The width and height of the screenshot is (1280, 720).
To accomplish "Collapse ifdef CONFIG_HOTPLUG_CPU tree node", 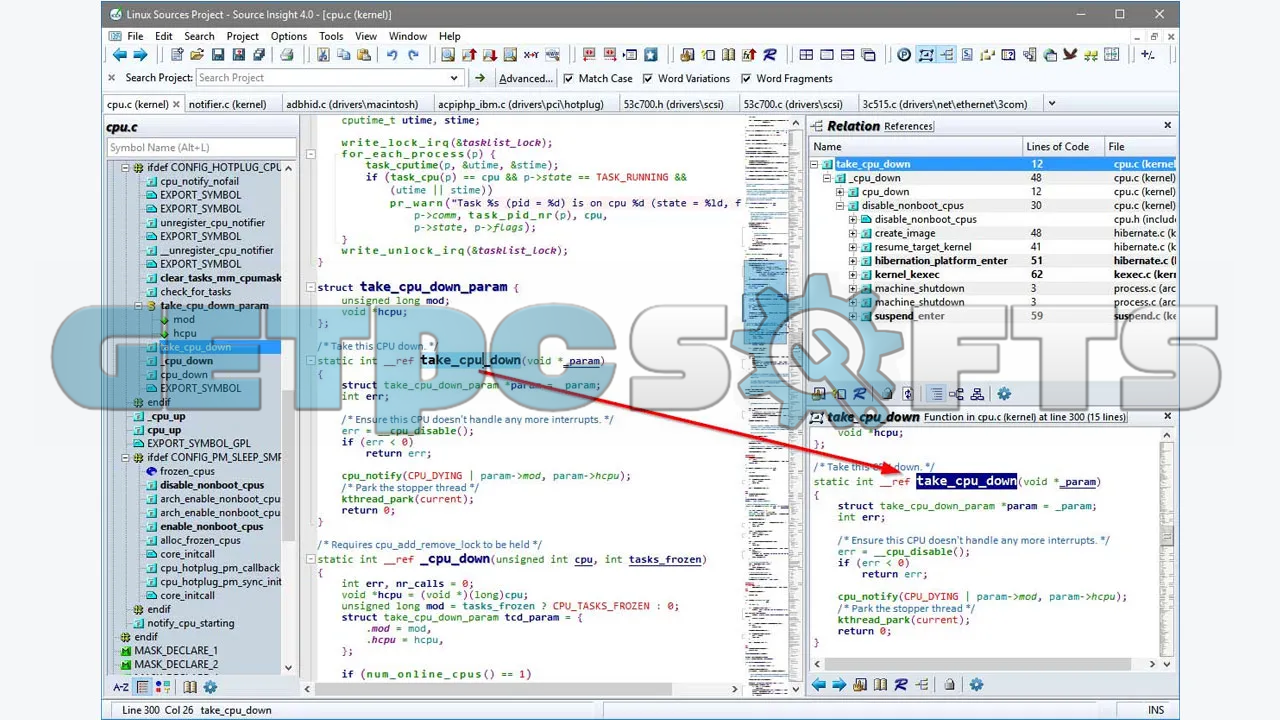I will tap(125, 168).
